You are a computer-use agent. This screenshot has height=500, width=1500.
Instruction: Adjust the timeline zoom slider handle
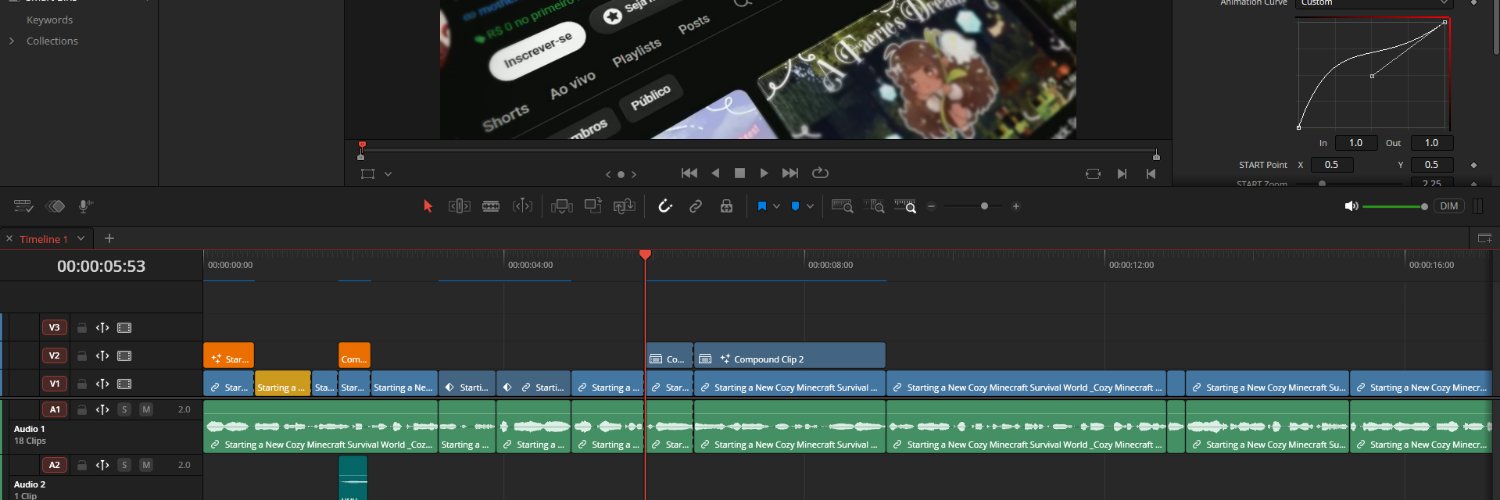(985, 206)
